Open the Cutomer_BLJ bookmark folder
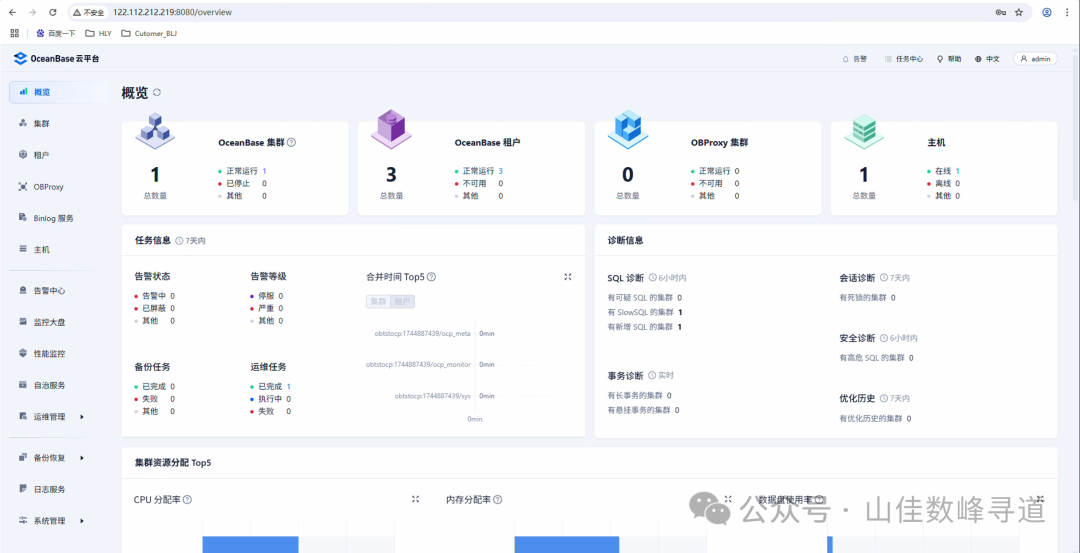This screenshot has width=1080, height=553. click(149, 33)
